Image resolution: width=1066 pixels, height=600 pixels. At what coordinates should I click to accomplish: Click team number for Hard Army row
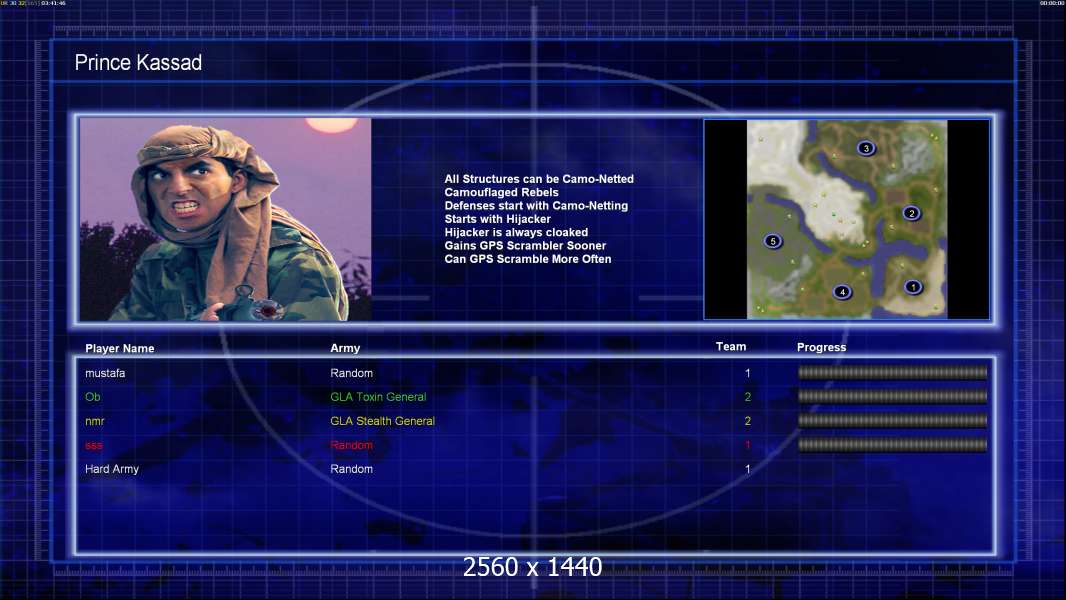(x=748, y=469)
